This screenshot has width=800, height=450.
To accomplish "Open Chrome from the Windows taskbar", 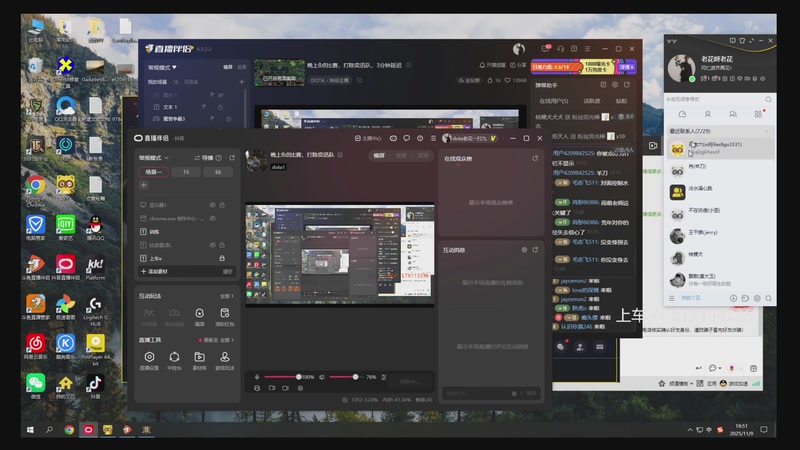I will point(69,430).
